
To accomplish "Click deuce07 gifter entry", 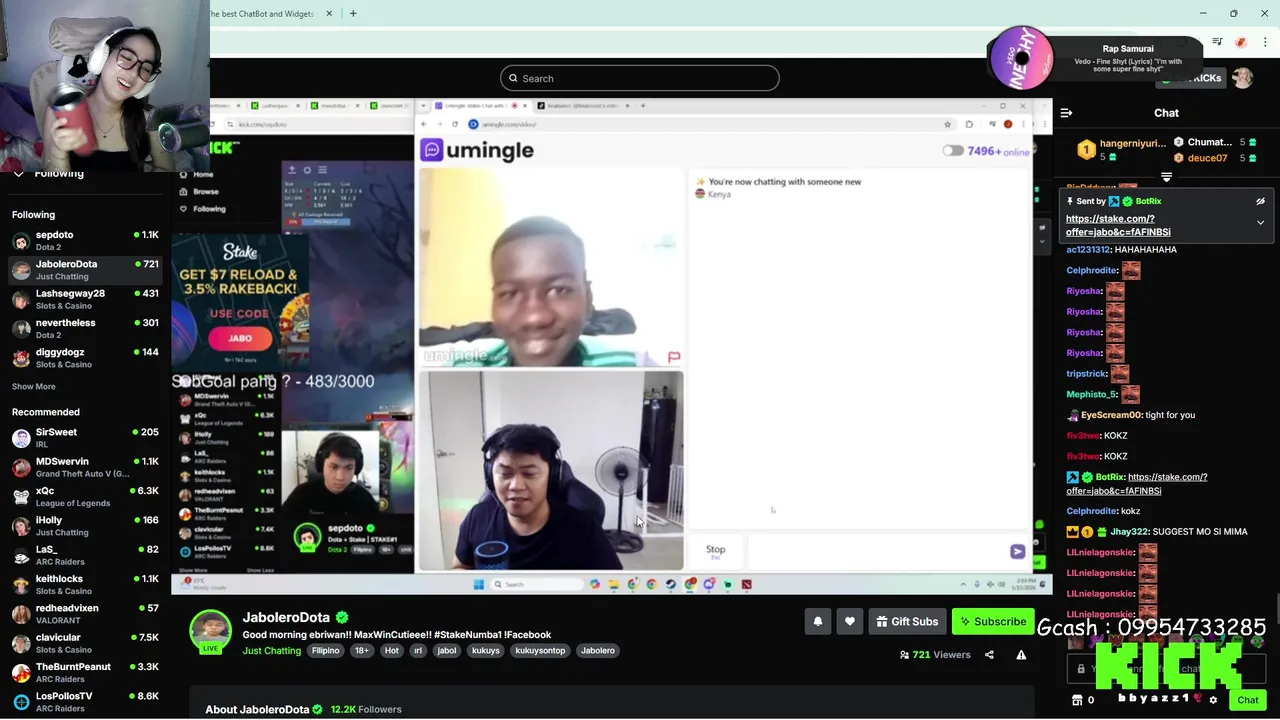I will (x=1216, y=158).
